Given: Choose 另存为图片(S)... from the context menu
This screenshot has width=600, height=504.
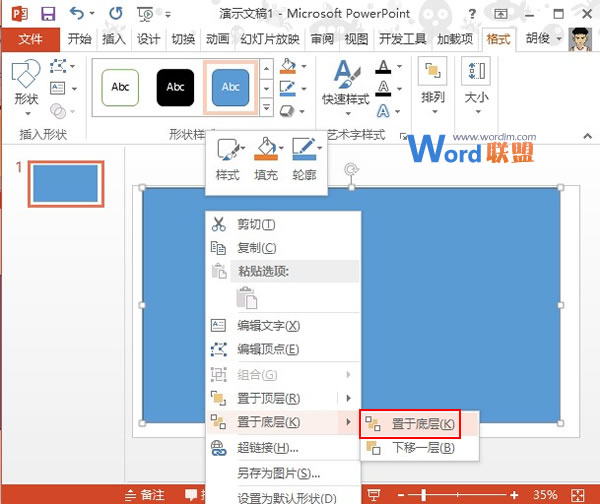Looking at the screenshot, I should click(283, 474).
